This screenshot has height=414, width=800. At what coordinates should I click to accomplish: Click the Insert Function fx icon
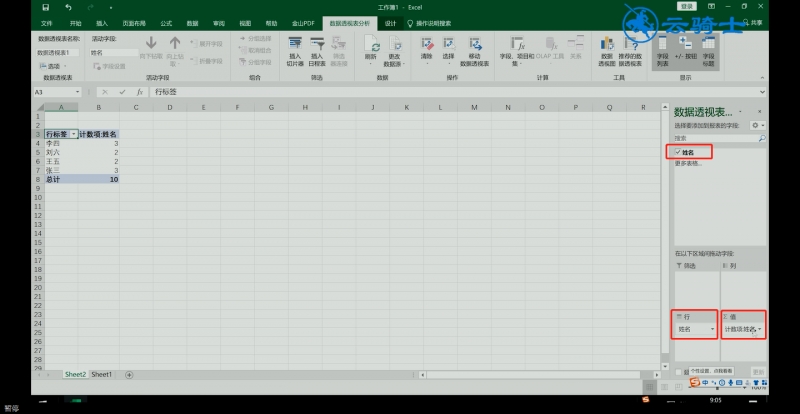[139, 92]
